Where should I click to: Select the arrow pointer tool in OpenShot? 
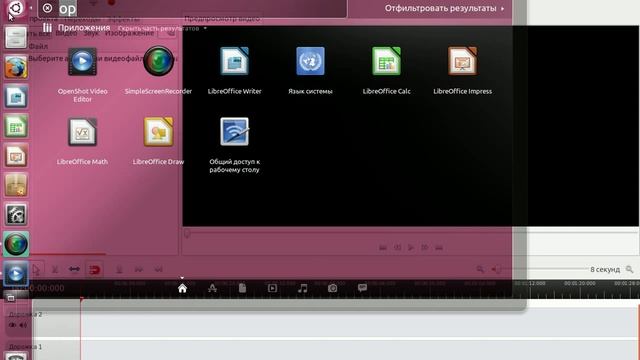(x=36, y=269)
